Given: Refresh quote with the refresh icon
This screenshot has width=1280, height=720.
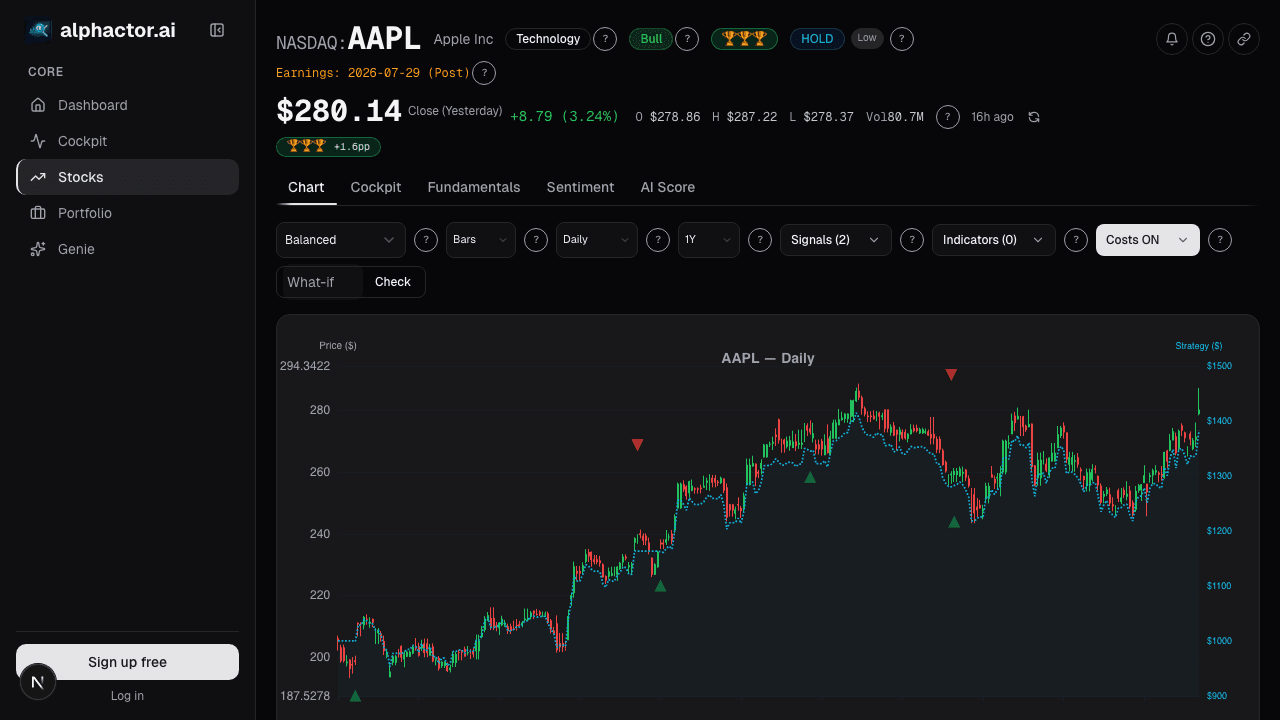Looking at the screenshot, I should (1034, 117).
